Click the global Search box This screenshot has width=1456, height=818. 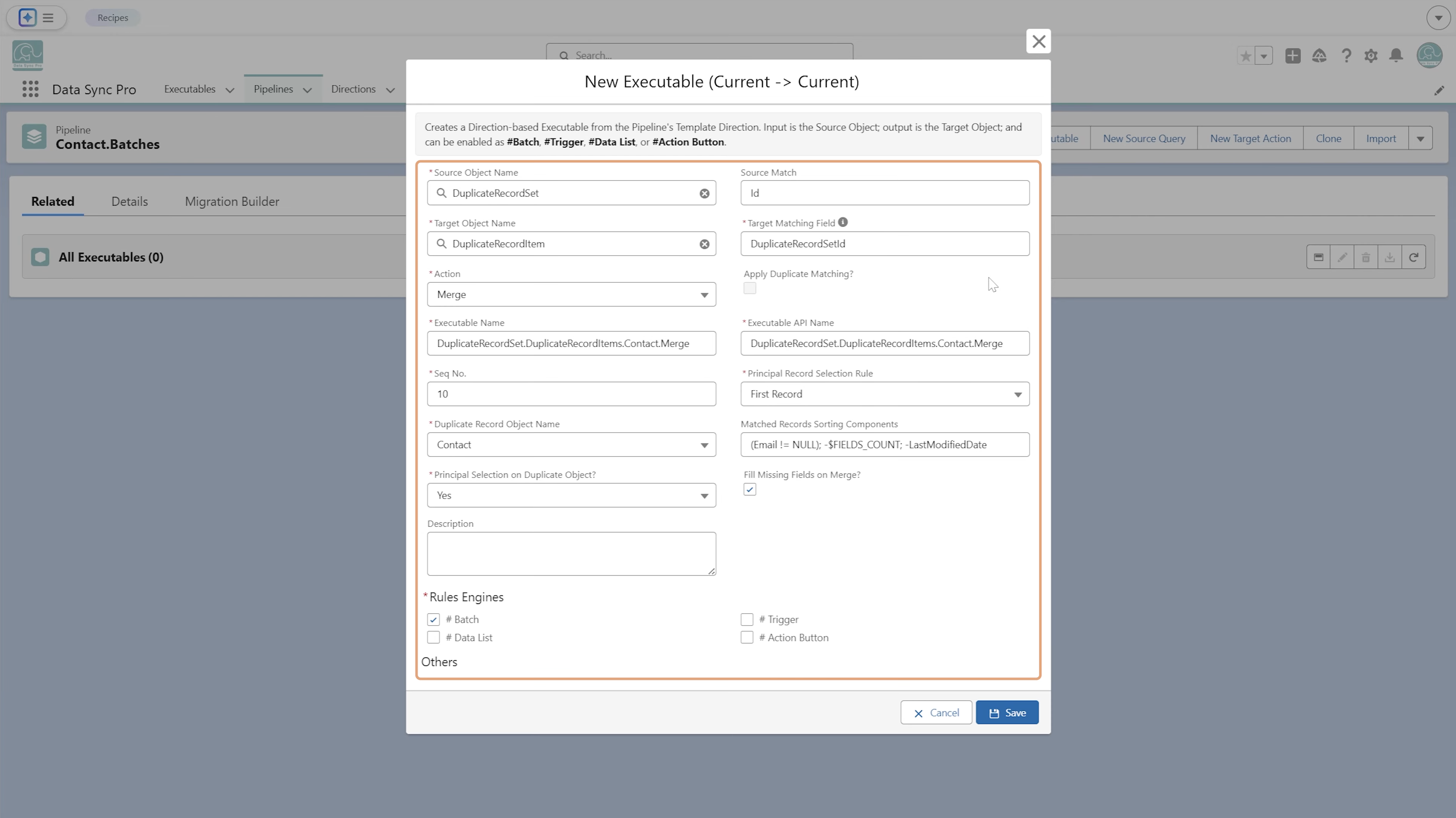pos(699,52)
